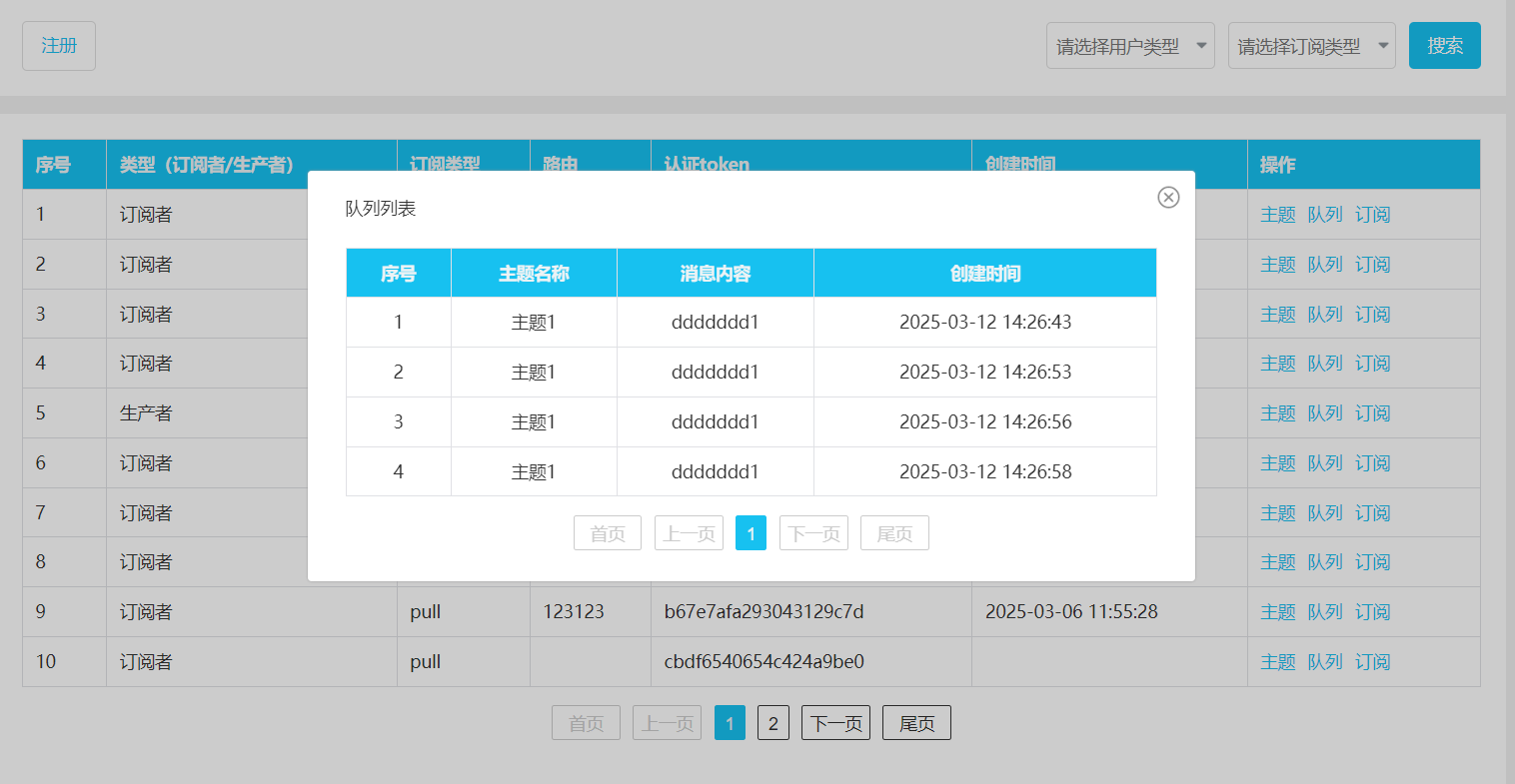The width and height of the screenshot is (1515, 784).
Task: Click 订阅 link for row 5
Action: (1372, 413)
